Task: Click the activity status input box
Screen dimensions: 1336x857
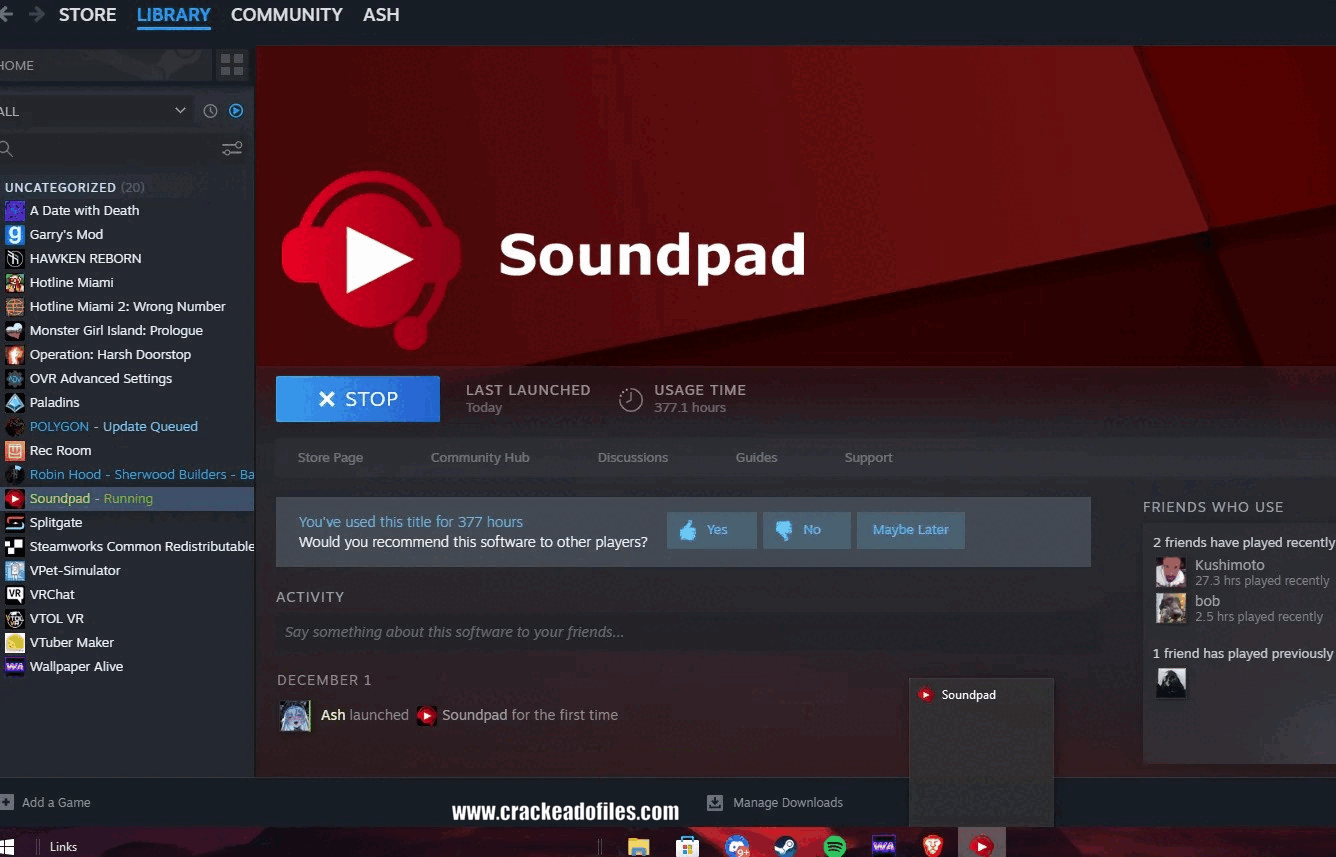Action: 686,632
